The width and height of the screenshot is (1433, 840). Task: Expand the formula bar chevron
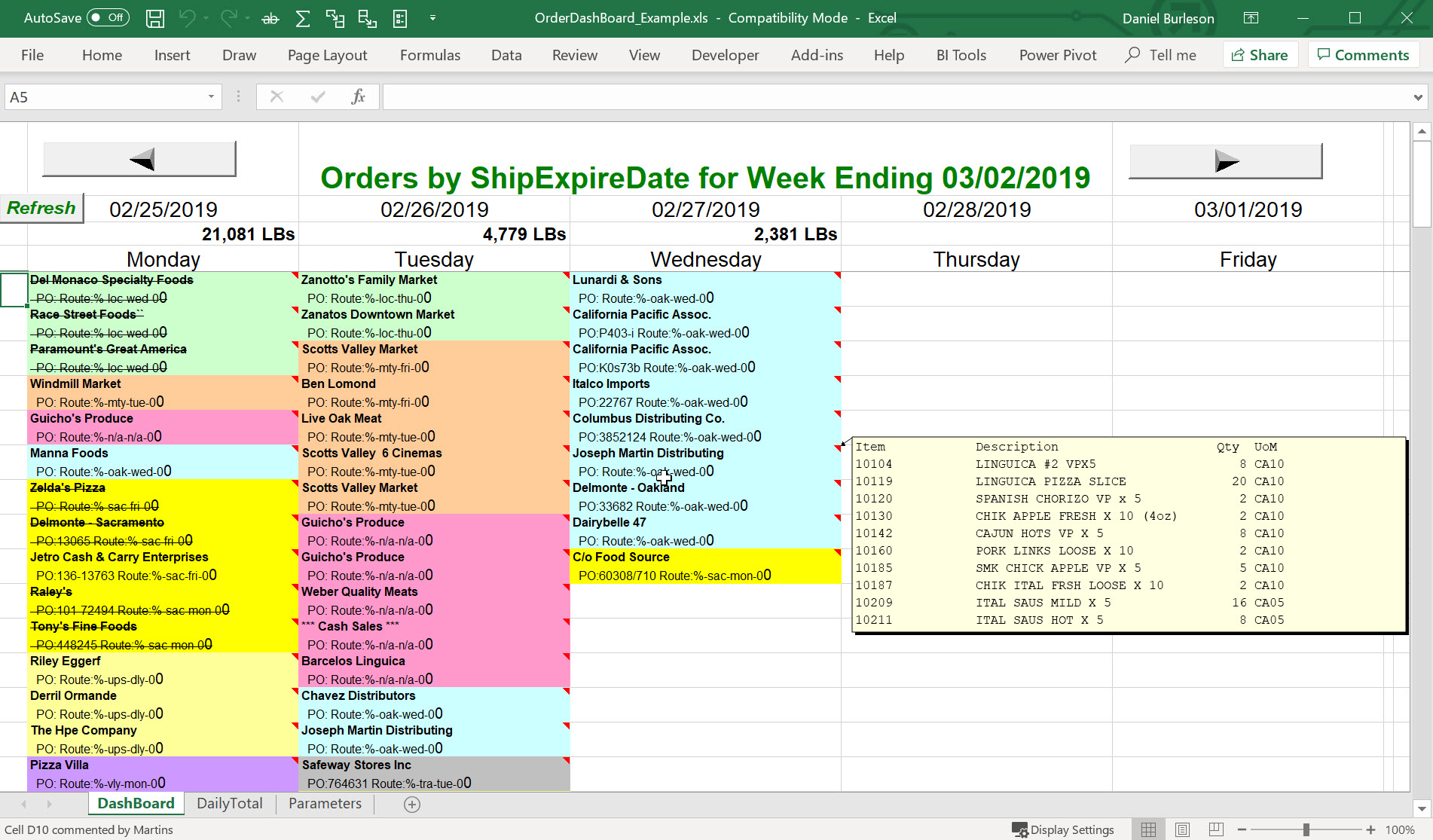pyautogui.click(x=1418, y=97)
